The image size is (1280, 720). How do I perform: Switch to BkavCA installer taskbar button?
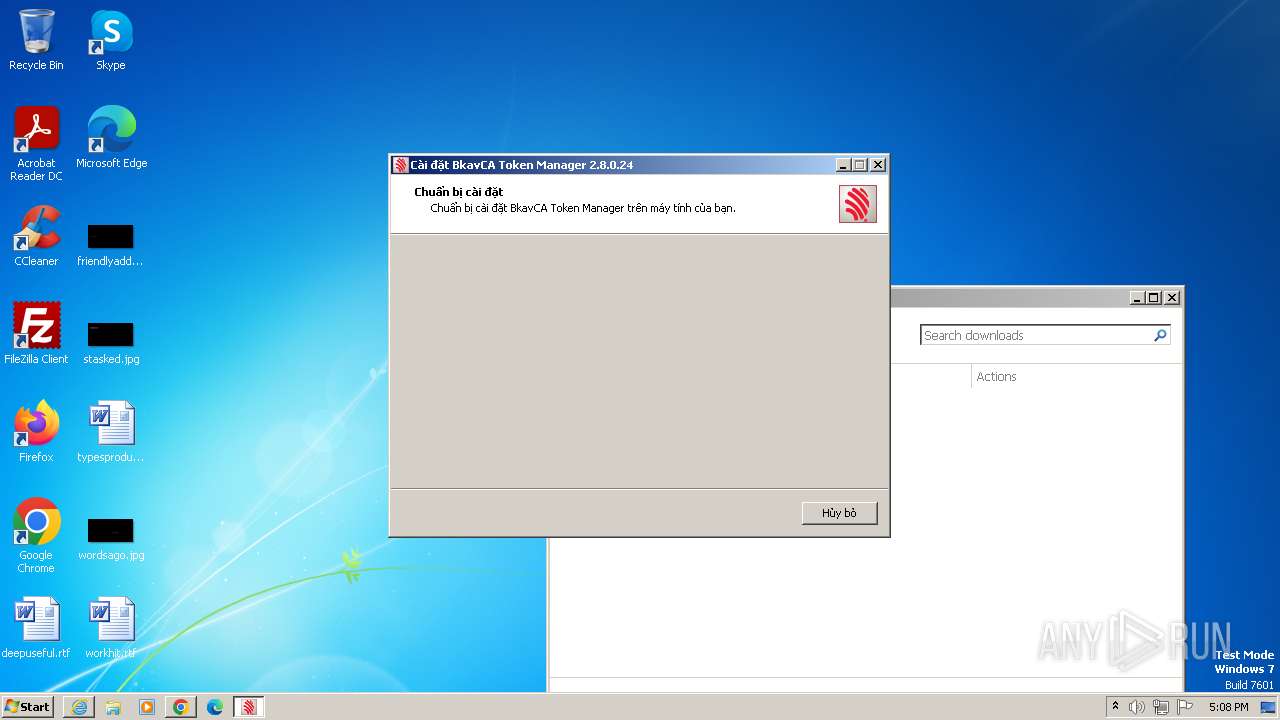(x=249, y=707)
